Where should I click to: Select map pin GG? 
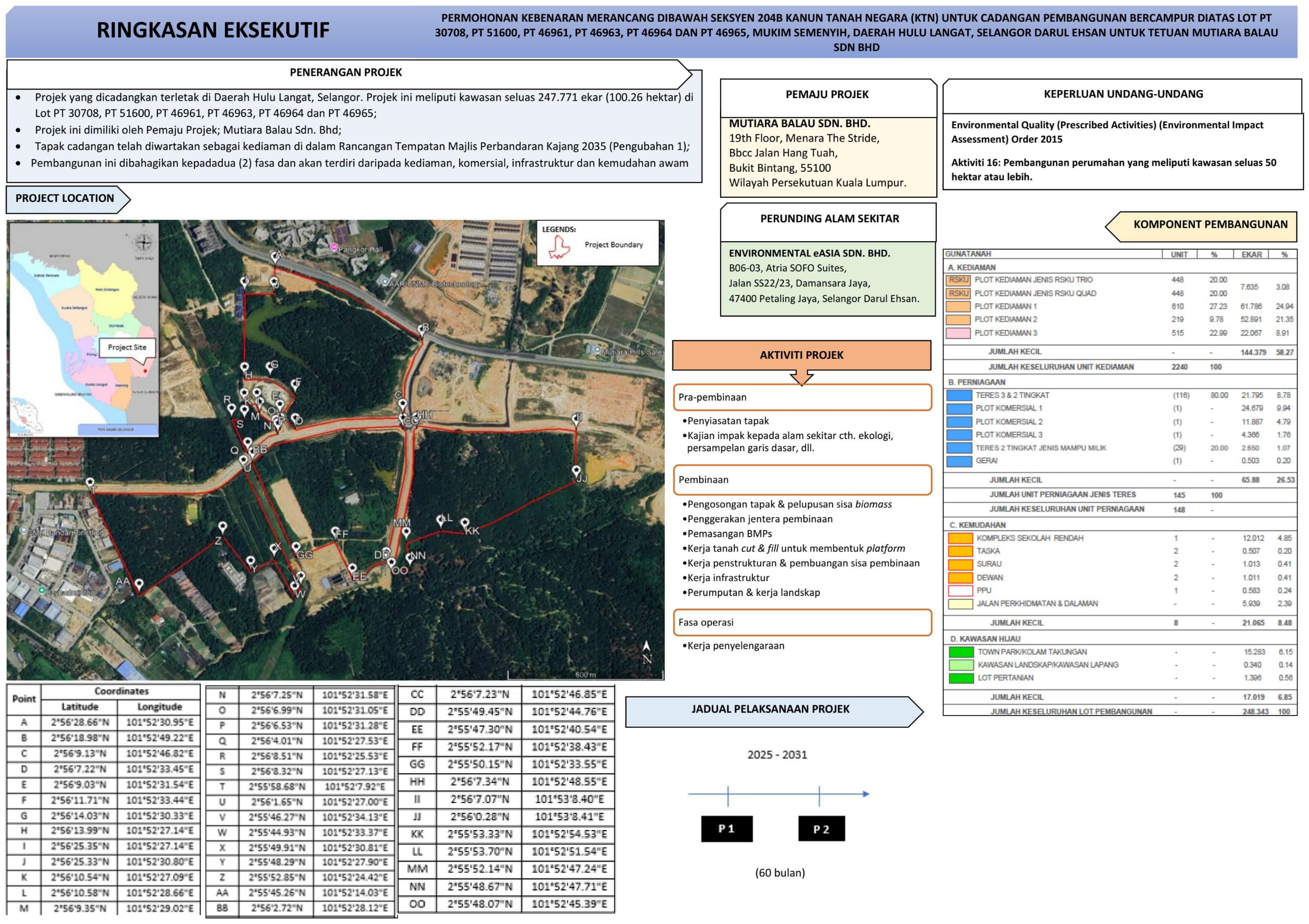[296, 547]
